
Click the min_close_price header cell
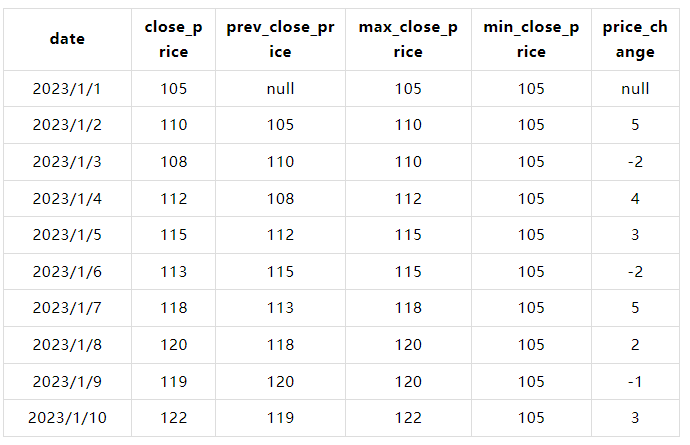(531, 39)
